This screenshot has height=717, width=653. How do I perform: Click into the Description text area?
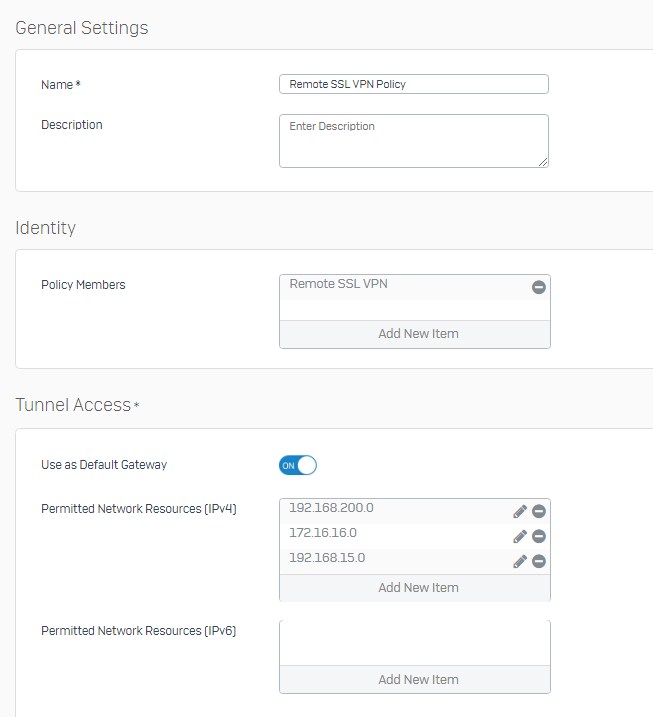tap(414, 141)
